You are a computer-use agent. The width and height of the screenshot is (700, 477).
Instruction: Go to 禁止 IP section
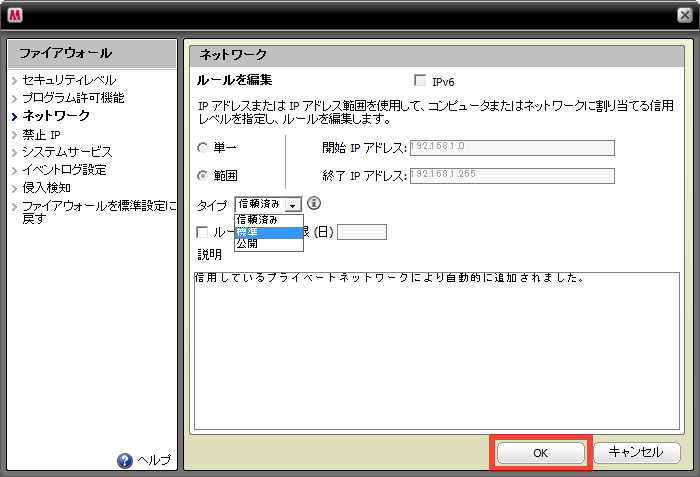(x=42, y=134)
